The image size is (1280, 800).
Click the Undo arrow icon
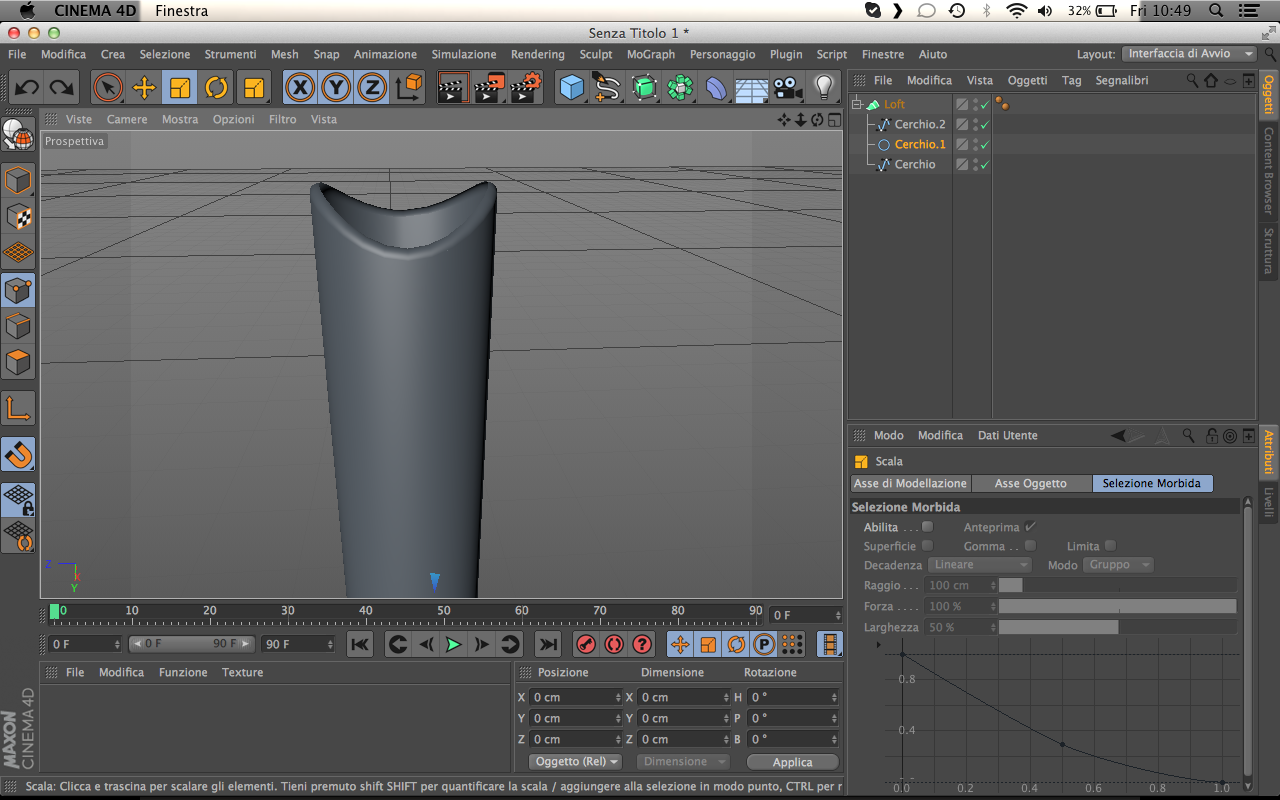26,88
